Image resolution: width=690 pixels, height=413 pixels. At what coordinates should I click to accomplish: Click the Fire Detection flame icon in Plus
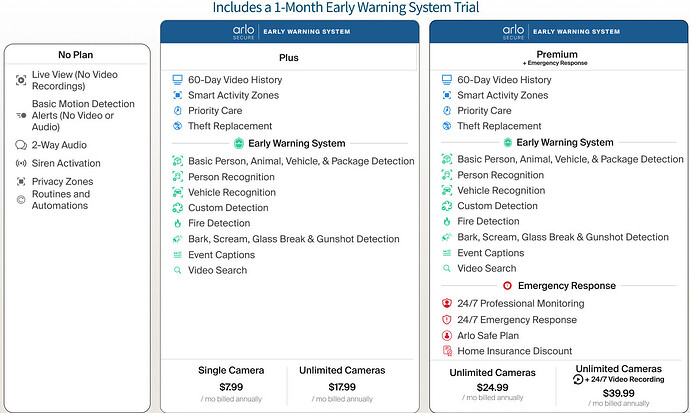tap(177, 223)
